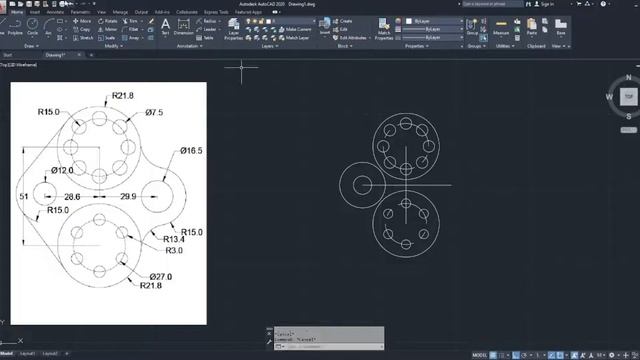Open the Parametric ribbon tab

[x=80, y=12]
